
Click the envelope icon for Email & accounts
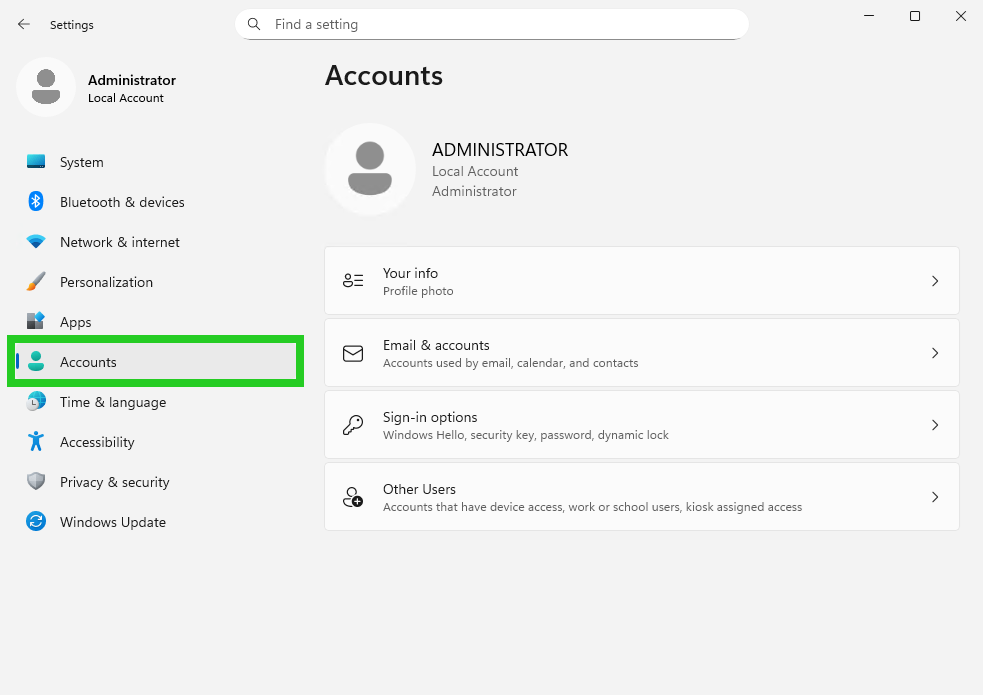[352, 353]
